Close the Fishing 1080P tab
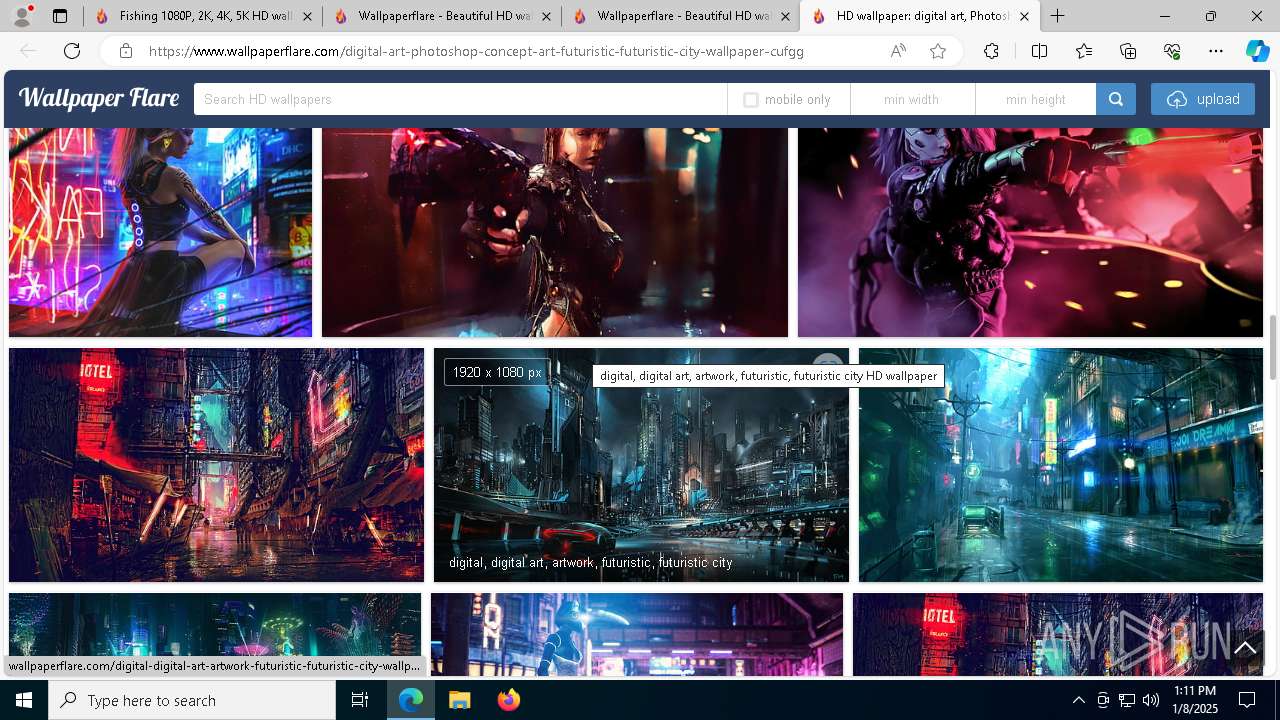The image size is (1280, 720). click(307, 16)
